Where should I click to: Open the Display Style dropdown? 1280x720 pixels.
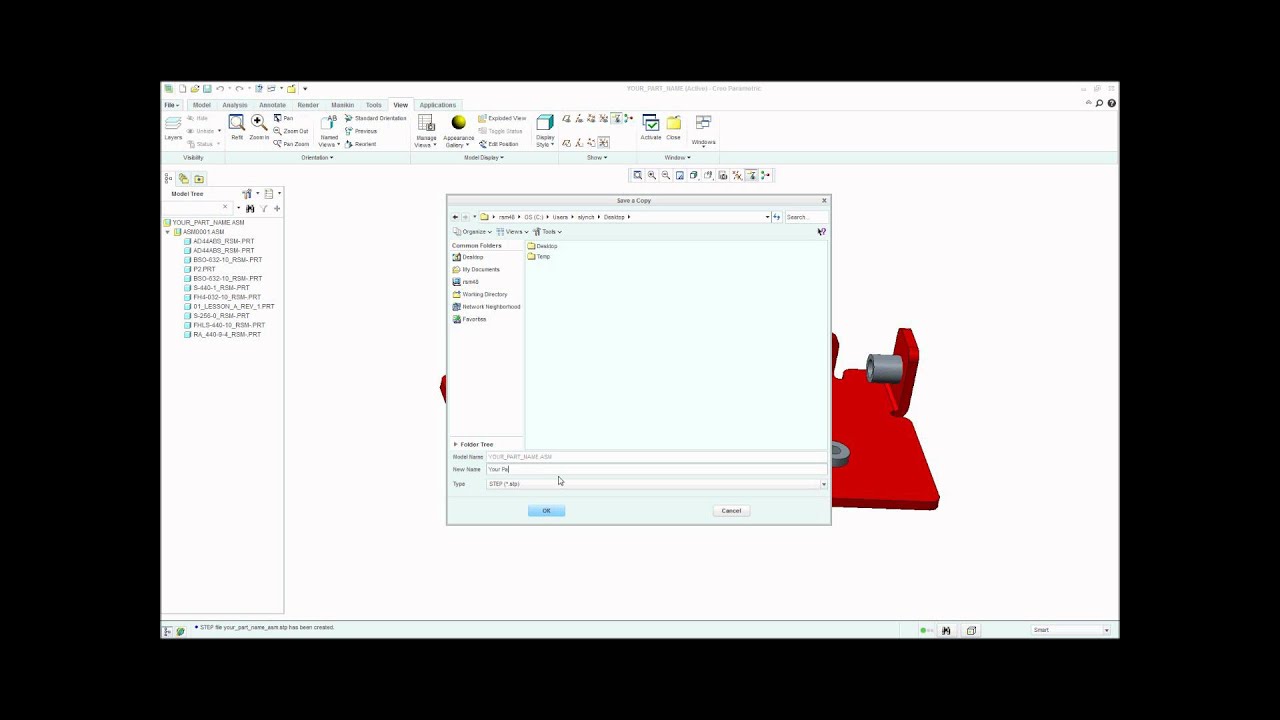(545, 131)
